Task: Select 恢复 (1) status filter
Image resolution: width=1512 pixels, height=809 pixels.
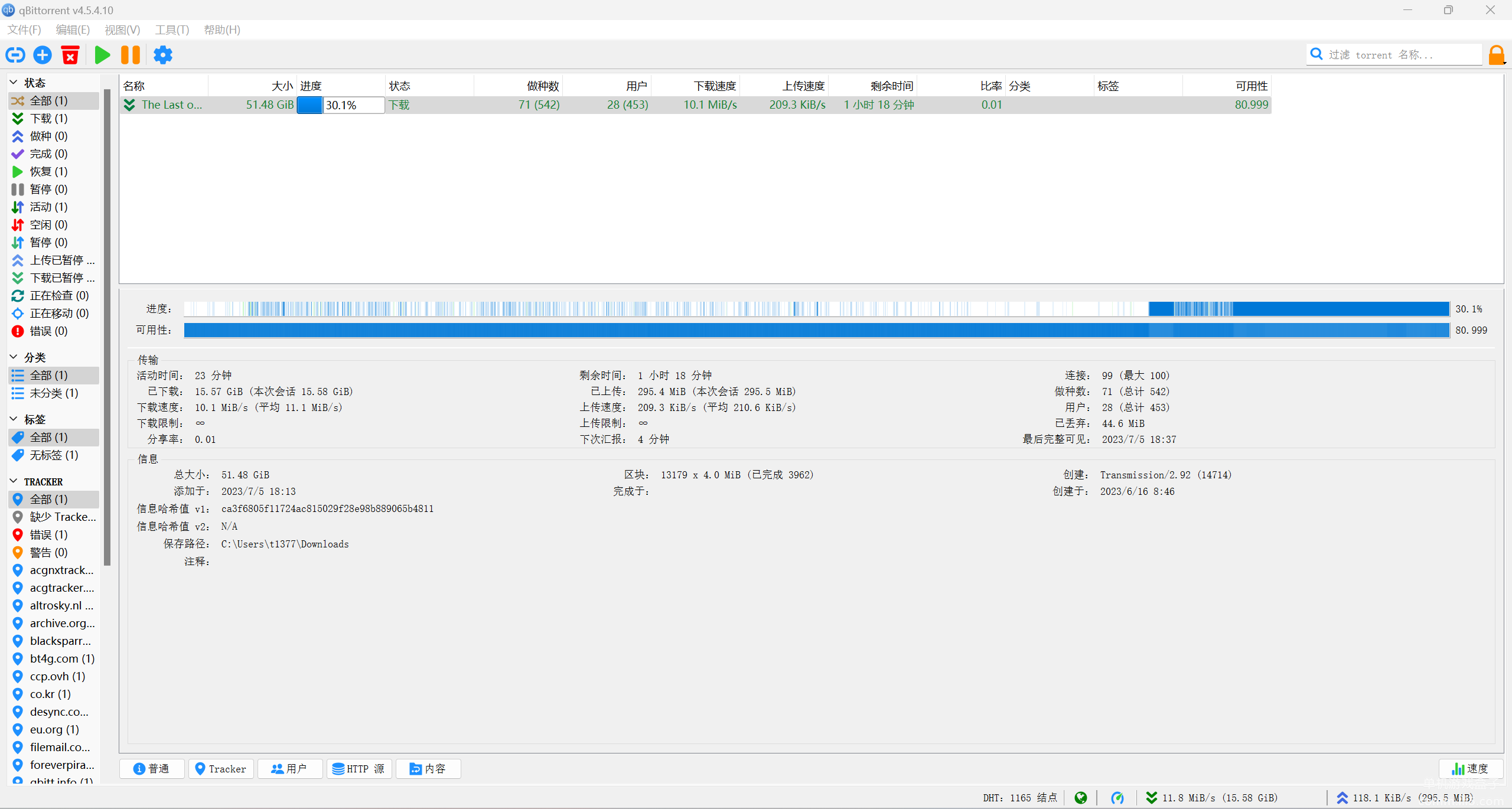Action: (x=54, y=171)
